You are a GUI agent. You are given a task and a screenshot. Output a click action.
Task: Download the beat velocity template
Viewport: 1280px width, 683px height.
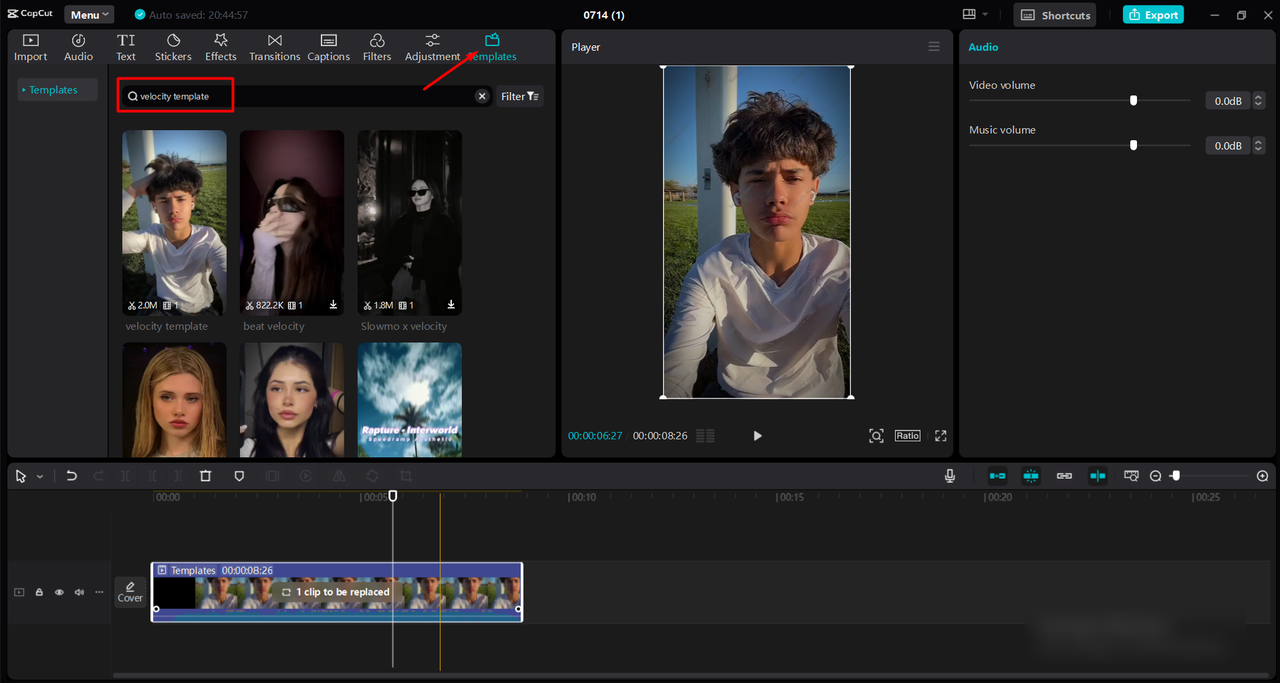(333, 305)
